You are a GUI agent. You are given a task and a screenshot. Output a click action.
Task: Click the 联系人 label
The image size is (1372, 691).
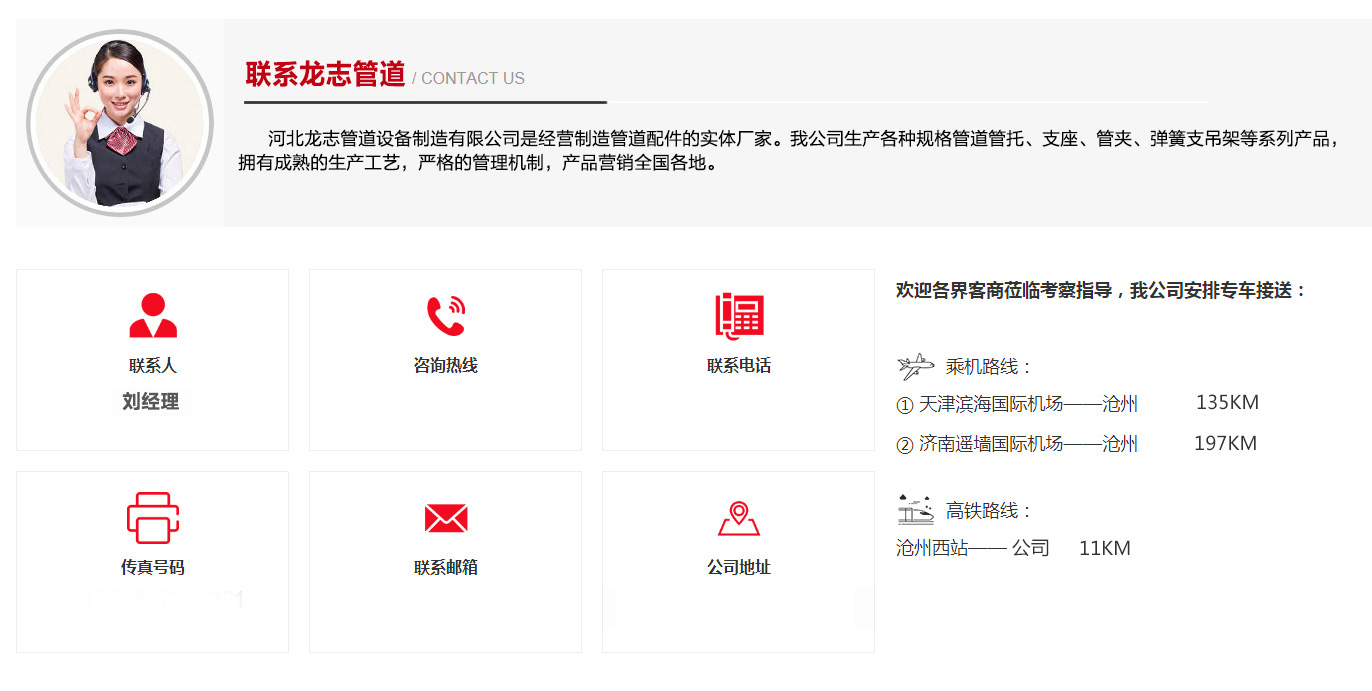click(153, 366)
